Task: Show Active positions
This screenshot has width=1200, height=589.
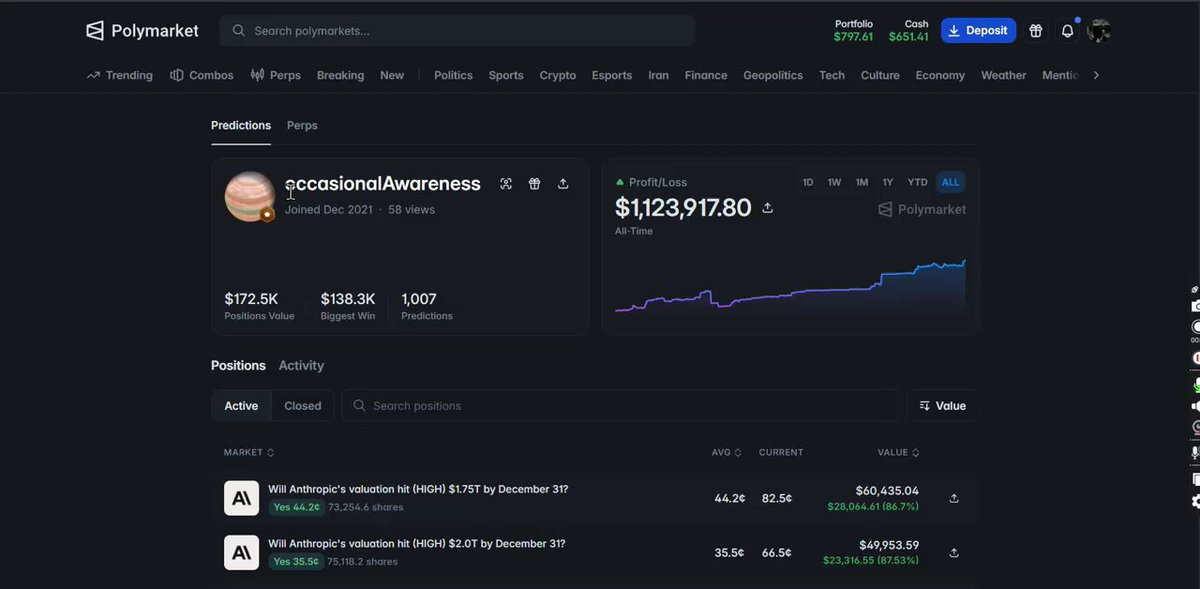Action: tap(241, 406)
